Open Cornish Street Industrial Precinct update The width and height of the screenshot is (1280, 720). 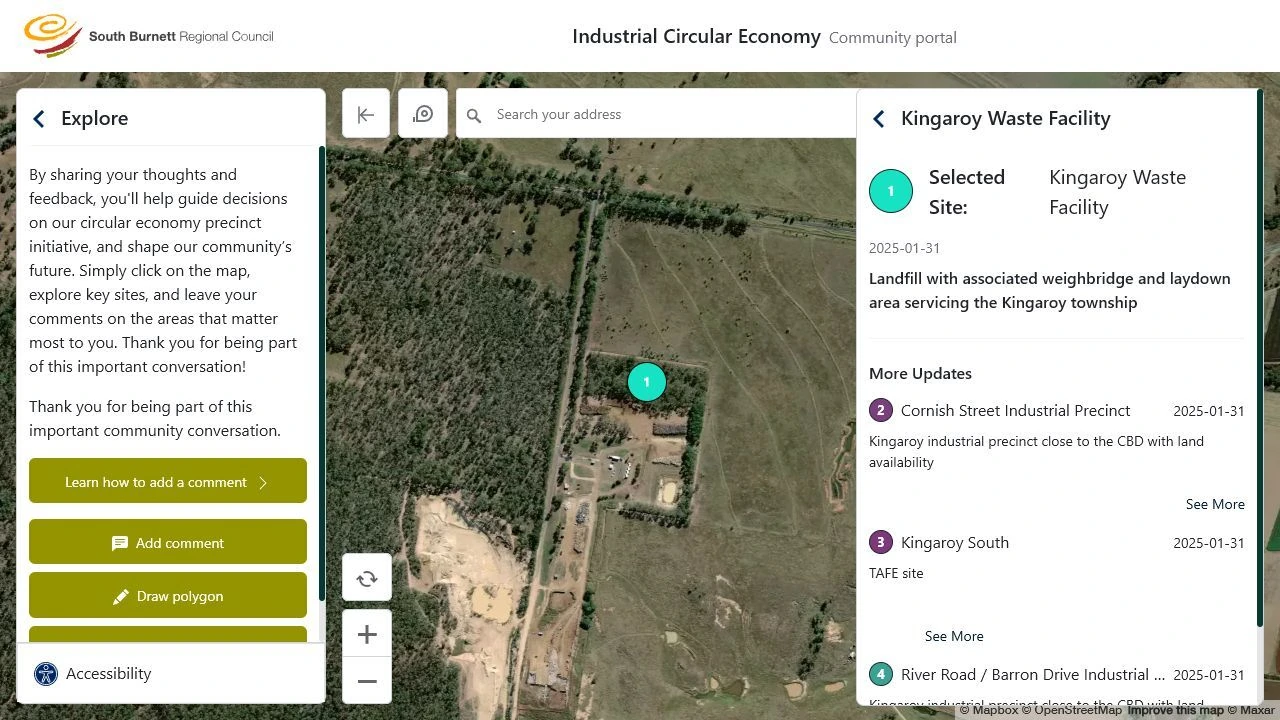click(x=1015, y=410)
